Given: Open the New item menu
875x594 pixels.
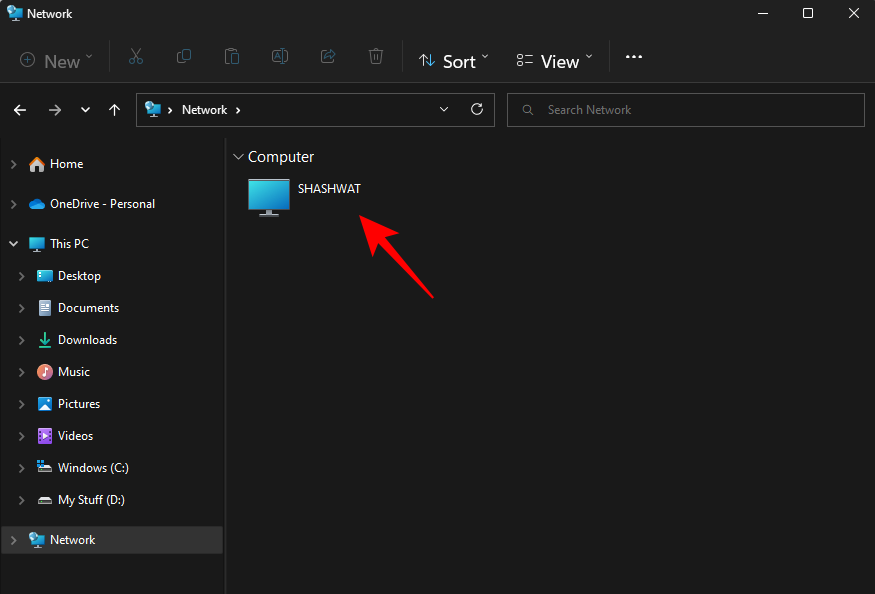Looking at the screenshot, I should pyautogui.click(x=55, y=60).
